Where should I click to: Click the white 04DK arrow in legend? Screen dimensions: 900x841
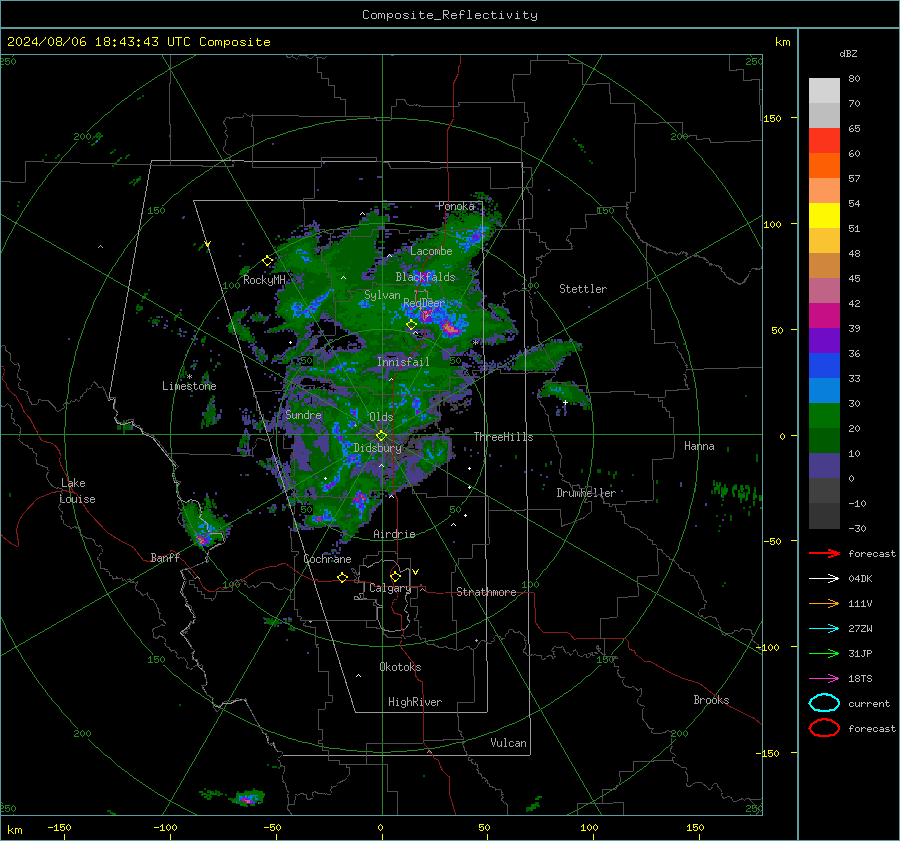tap(824, 578)
